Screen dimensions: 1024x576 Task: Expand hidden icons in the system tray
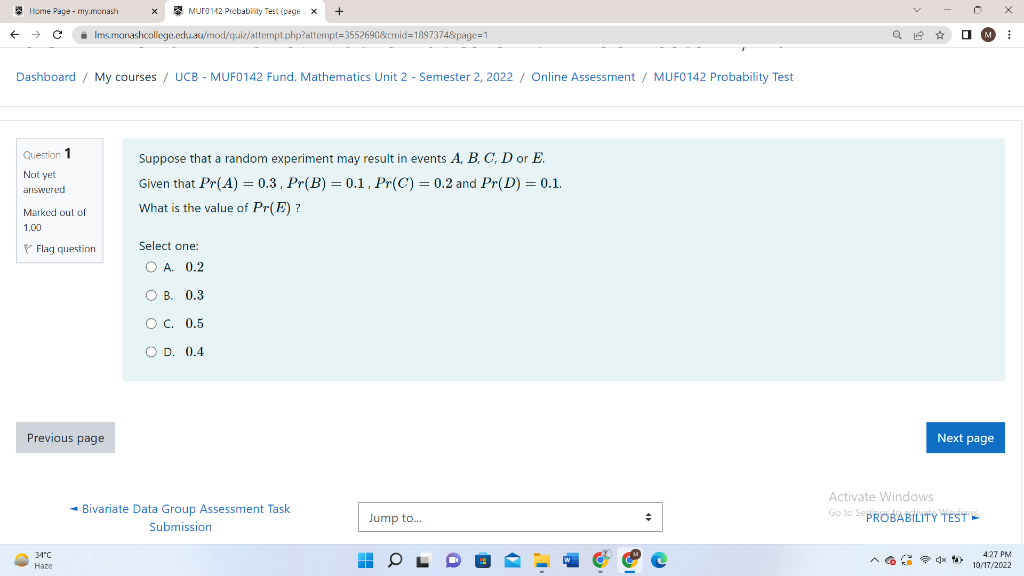tap(876, 560)
